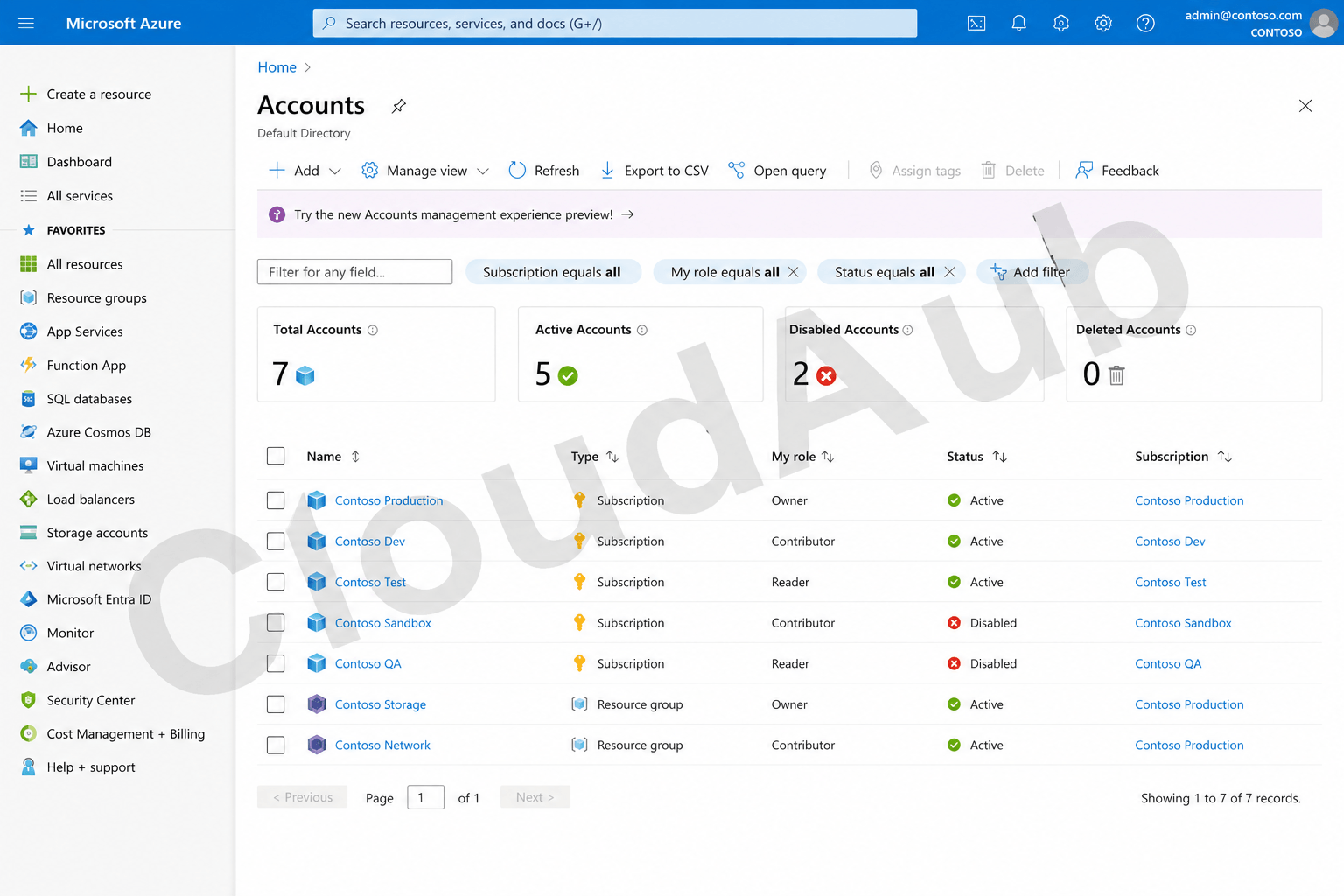The width and height of the screenshot is (1344, 896).
Task: Expand the Manage view dropdown
Action: point(483,171)
